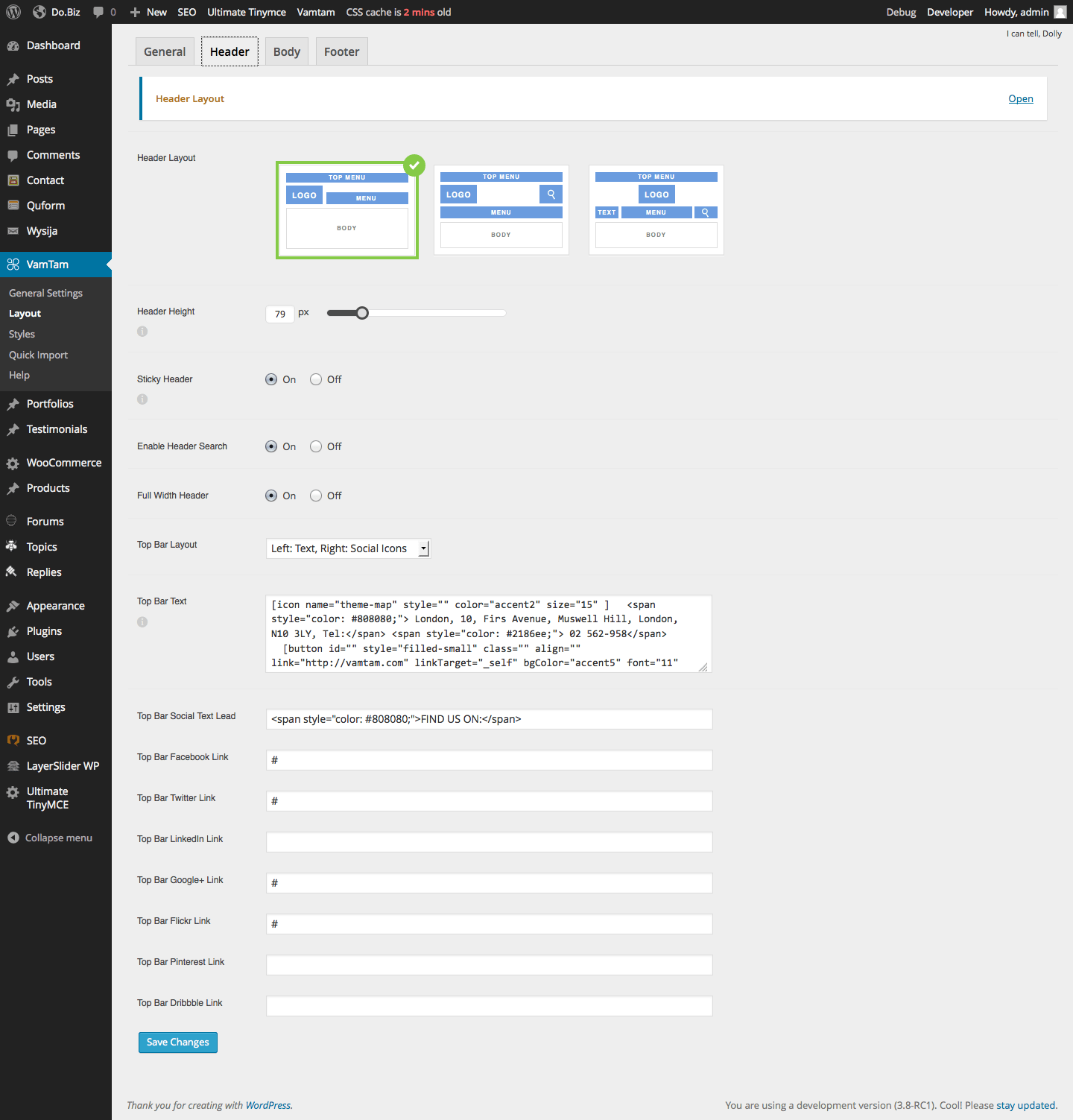1073x1120 pixels.
Task: Open the Header Layout section link
Action: click(x=1020, y=98)
